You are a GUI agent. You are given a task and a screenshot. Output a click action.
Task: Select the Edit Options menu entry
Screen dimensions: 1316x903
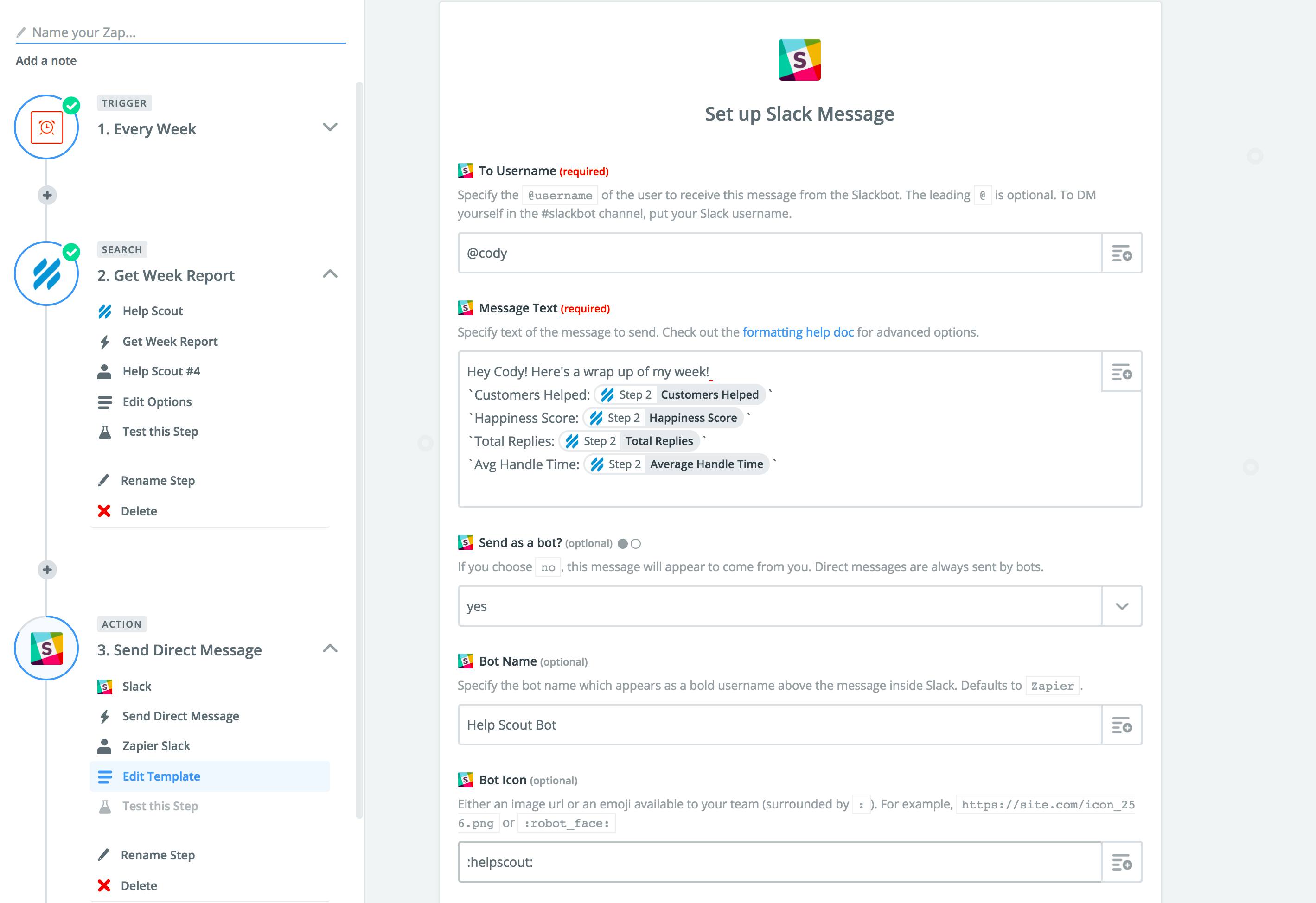tap(157, 401)
